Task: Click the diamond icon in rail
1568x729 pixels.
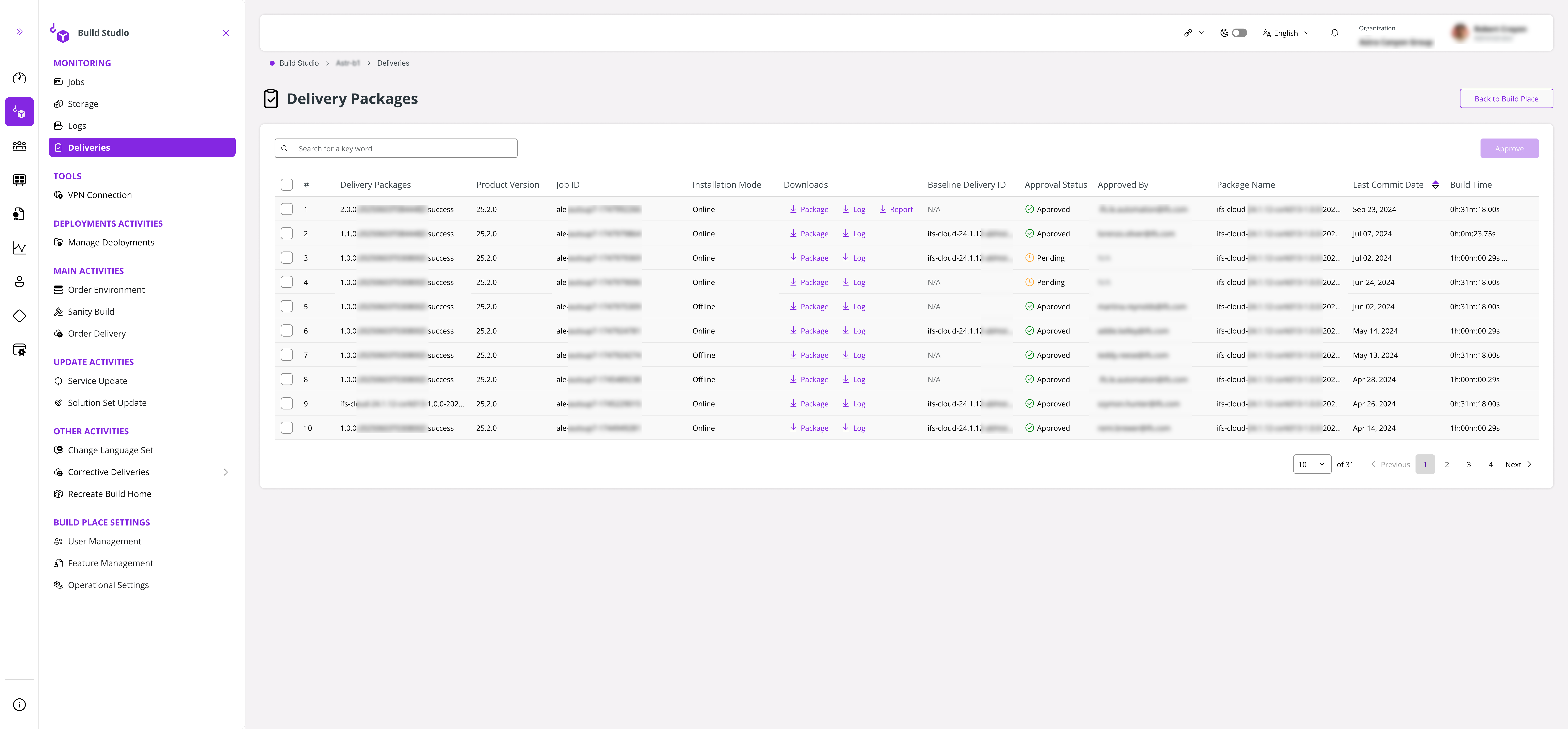Action: tap(19, 316)
